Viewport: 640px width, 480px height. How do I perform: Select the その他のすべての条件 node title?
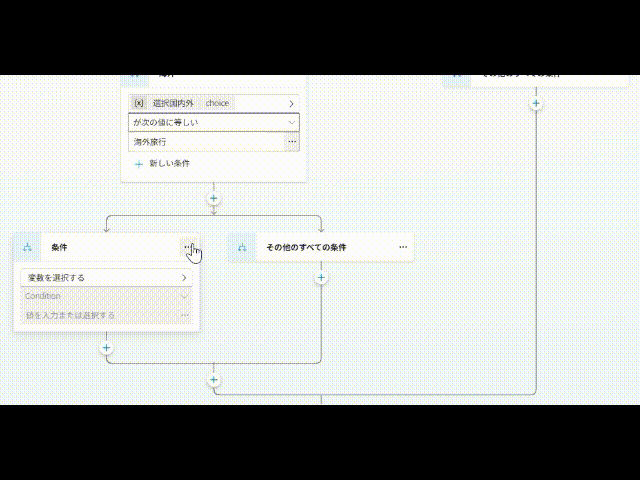point(306,247)
